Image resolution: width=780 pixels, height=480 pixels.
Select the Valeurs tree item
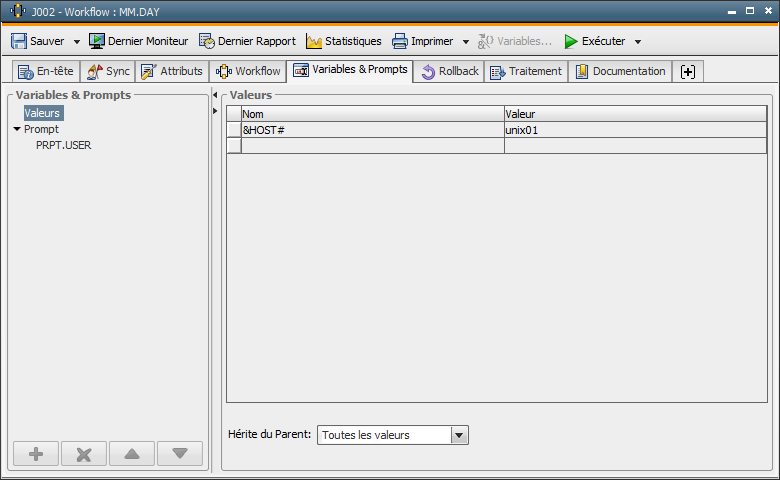tap(43, 114)
